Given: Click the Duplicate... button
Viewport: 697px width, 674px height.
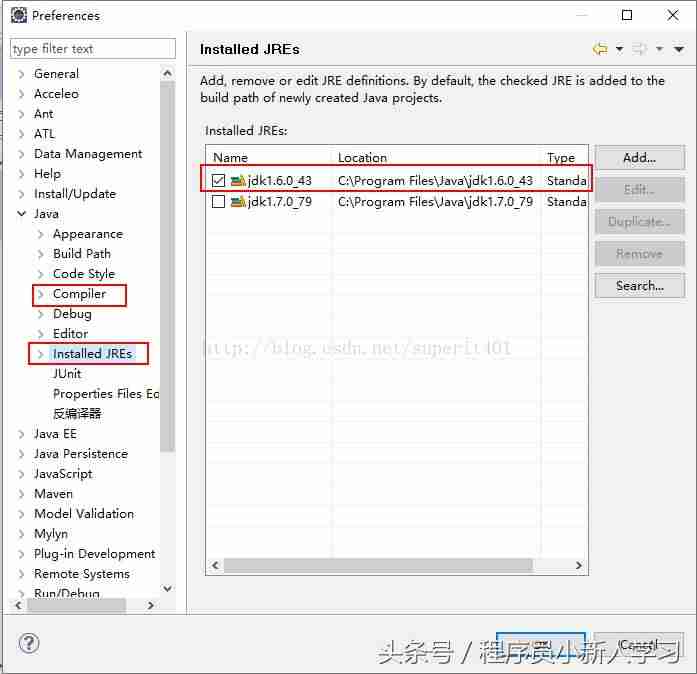Looking at the screenshot, I should [639, 222].
